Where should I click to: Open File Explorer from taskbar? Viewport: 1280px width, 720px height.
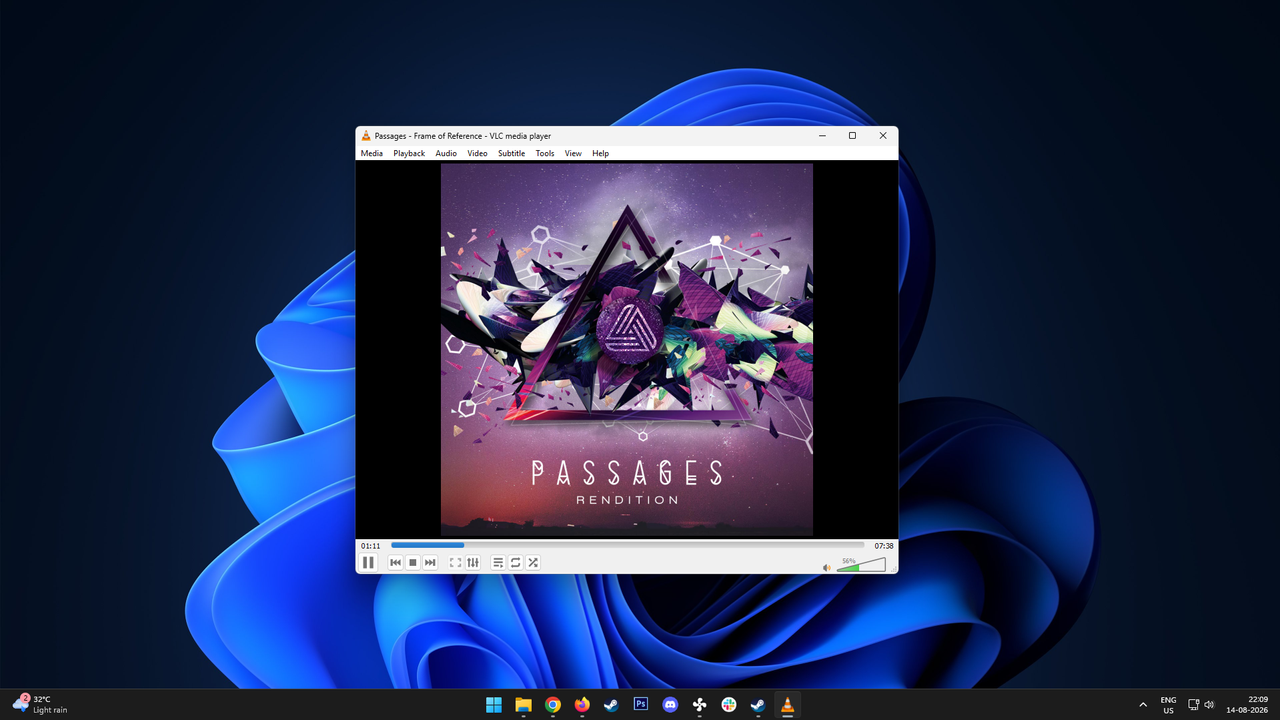point(523,705)
